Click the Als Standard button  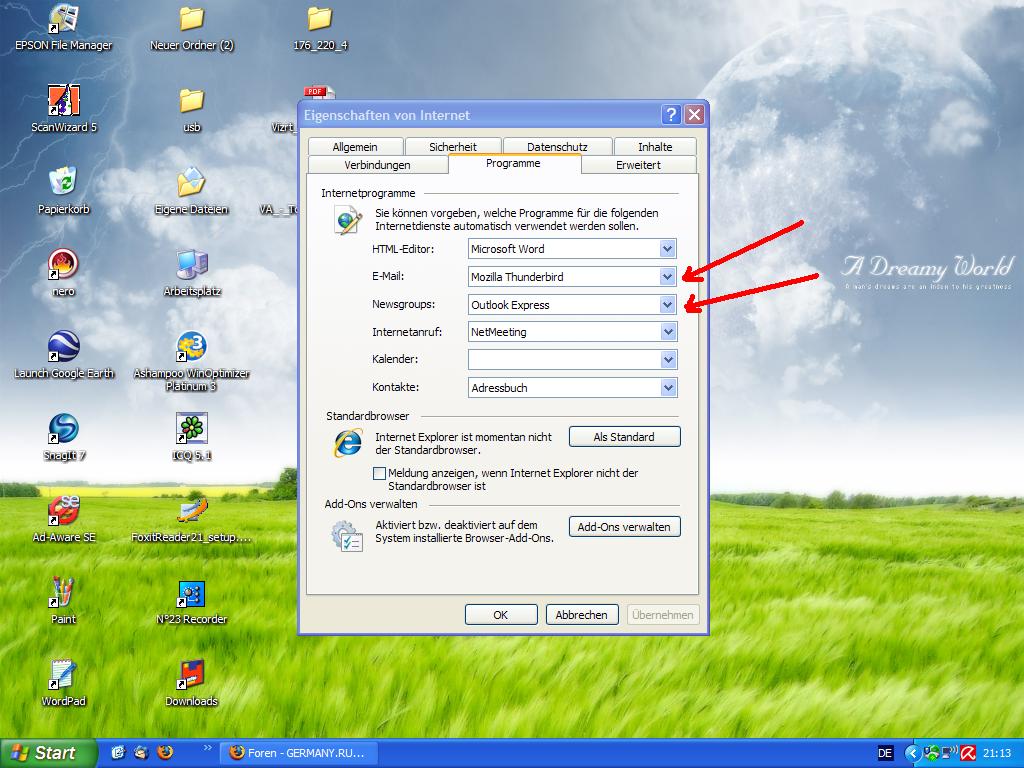pos(624,437)
